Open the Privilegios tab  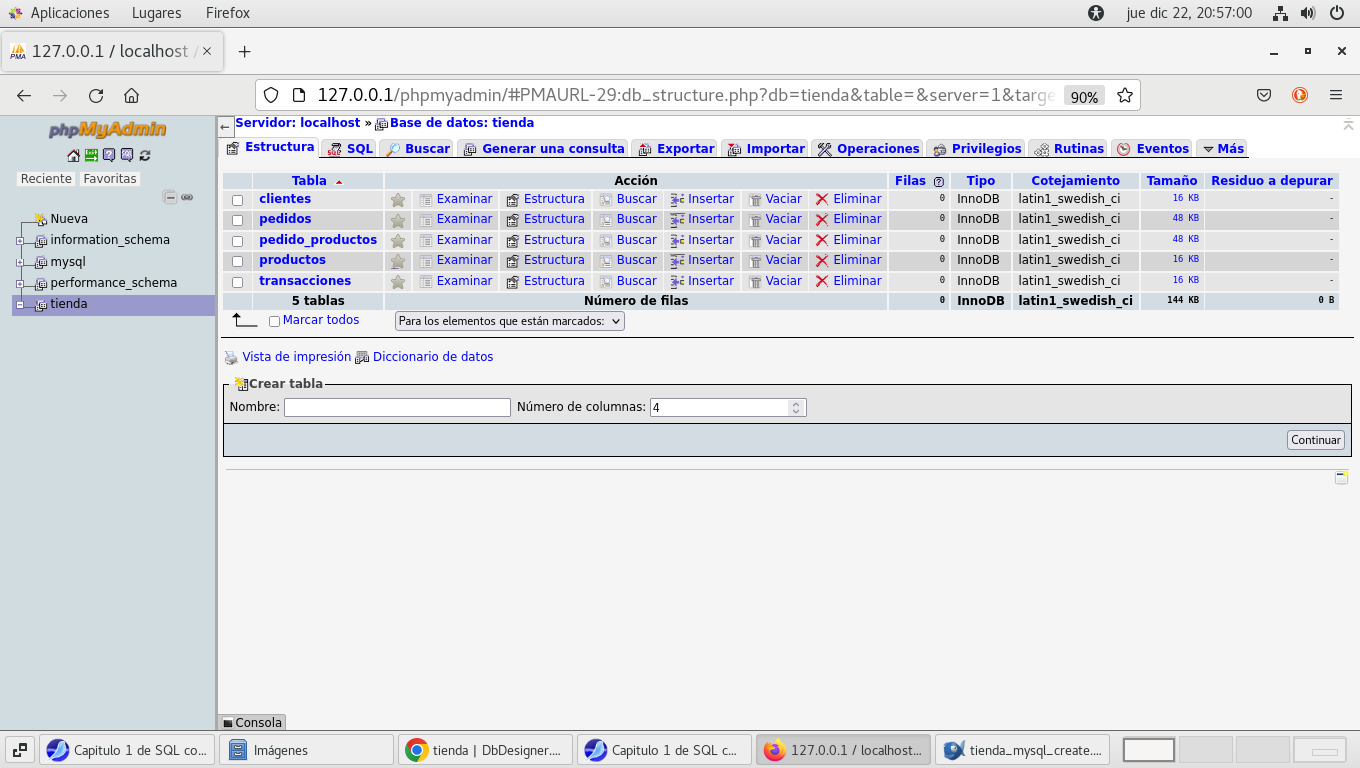click(976, 149)
